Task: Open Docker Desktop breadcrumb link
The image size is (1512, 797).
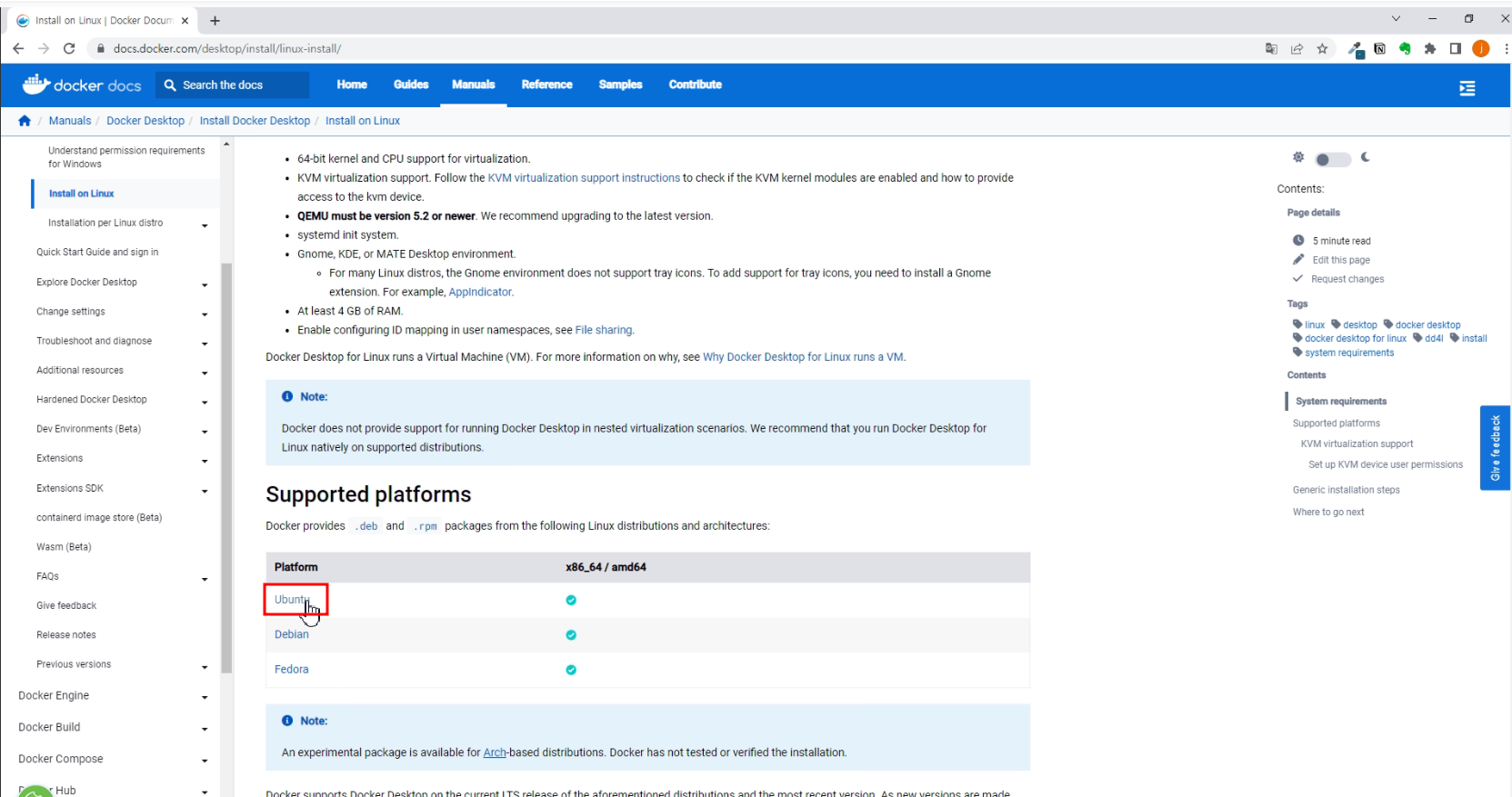Action: 145,120
